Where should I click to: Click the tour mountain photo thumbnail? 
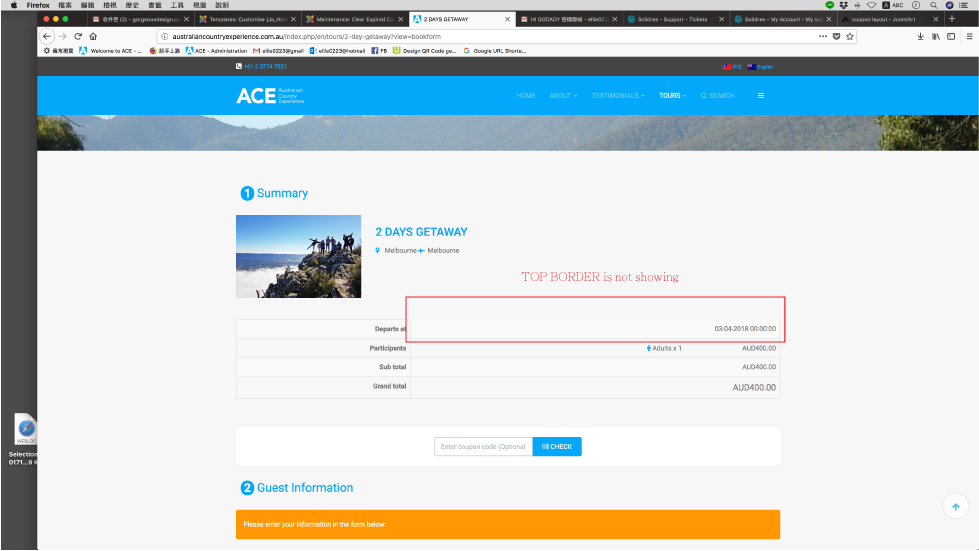(x=298, y=256)
